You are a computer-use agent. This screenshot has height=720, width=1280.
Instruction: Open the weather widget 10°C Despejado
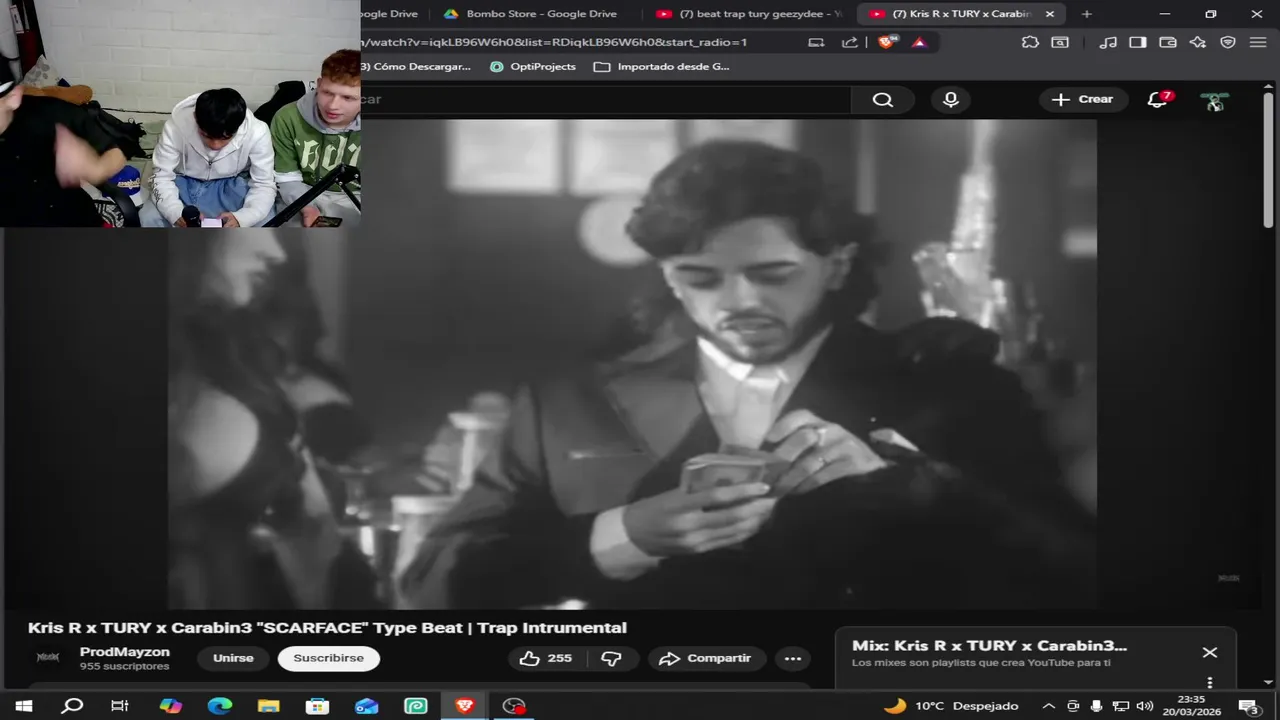click(951, 706)
